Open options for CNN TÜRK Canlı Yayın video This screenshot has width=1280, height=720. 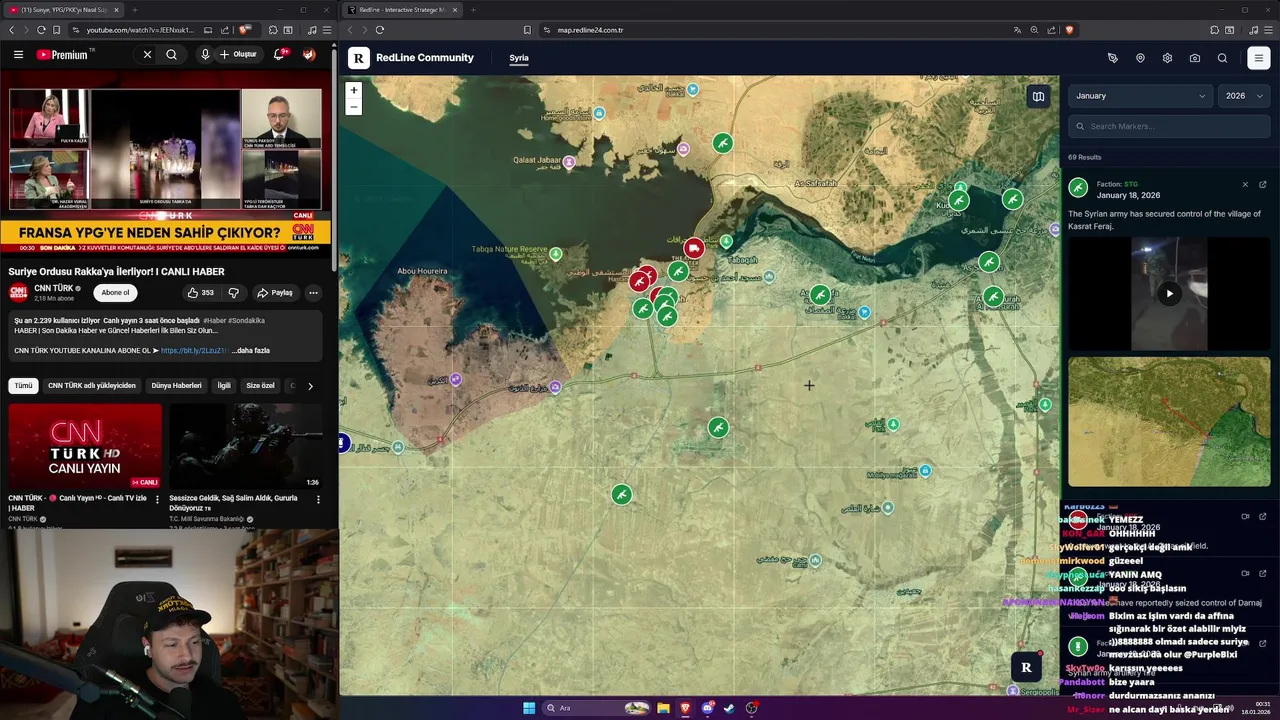[x=157, y=499]
